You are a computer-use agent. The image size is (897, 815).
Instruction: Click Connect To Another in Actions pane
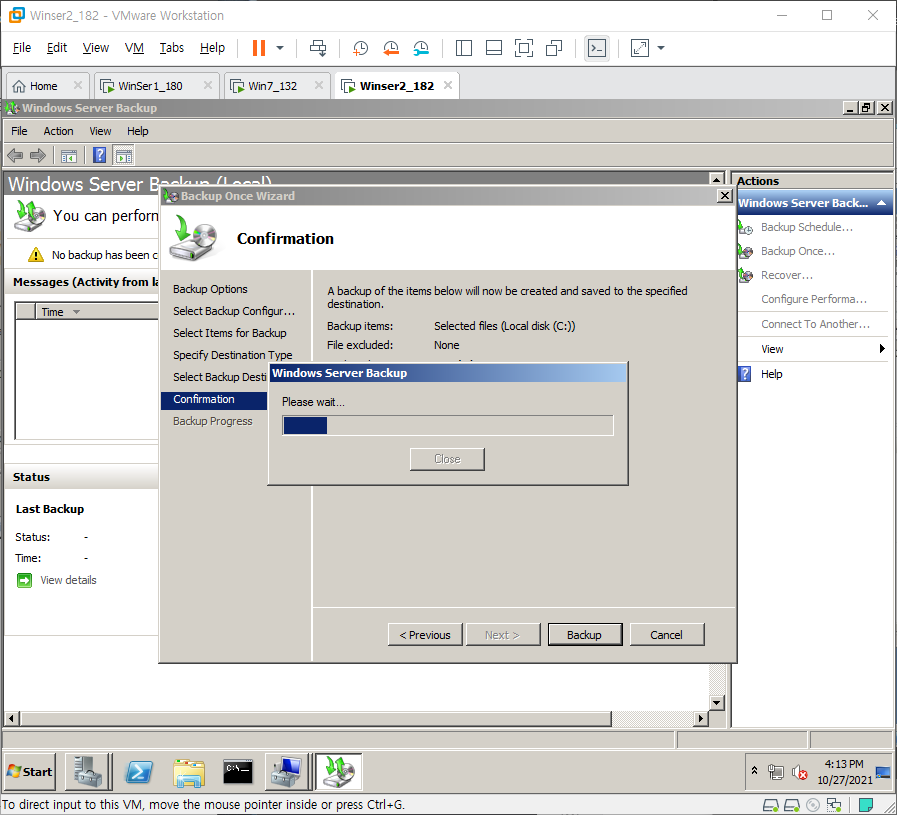coord(815,324)
